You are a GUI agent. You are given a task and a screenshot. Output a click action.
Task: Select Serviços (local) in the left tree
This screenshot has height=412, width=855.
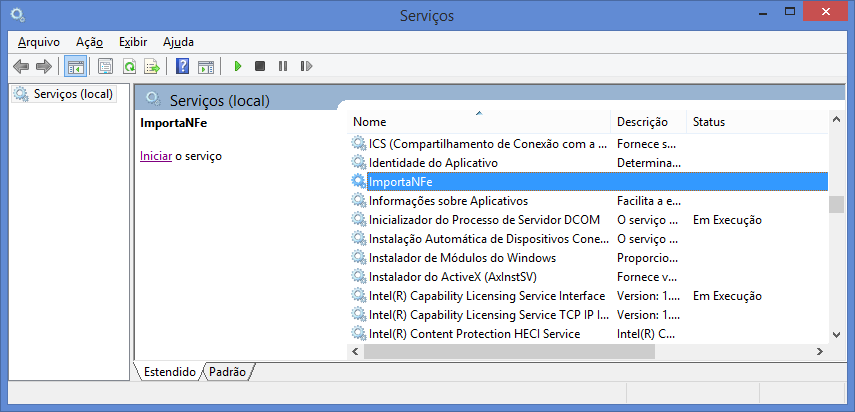click(x=73, y=94)
